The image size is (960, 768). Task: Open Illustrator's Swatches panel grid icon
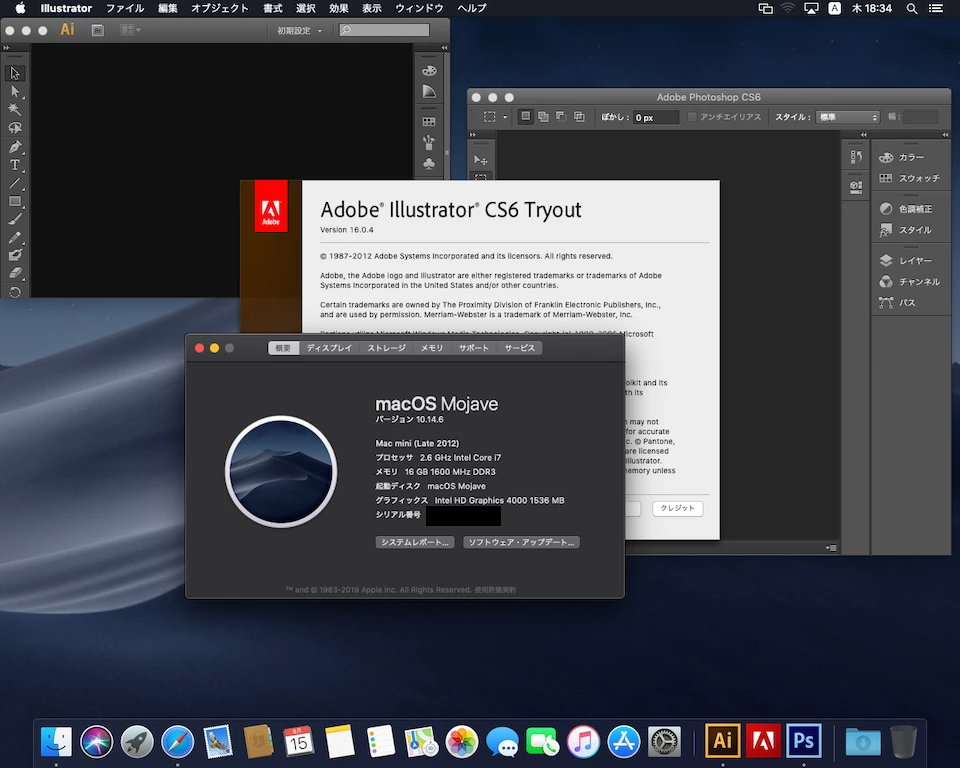click(429, 122)
